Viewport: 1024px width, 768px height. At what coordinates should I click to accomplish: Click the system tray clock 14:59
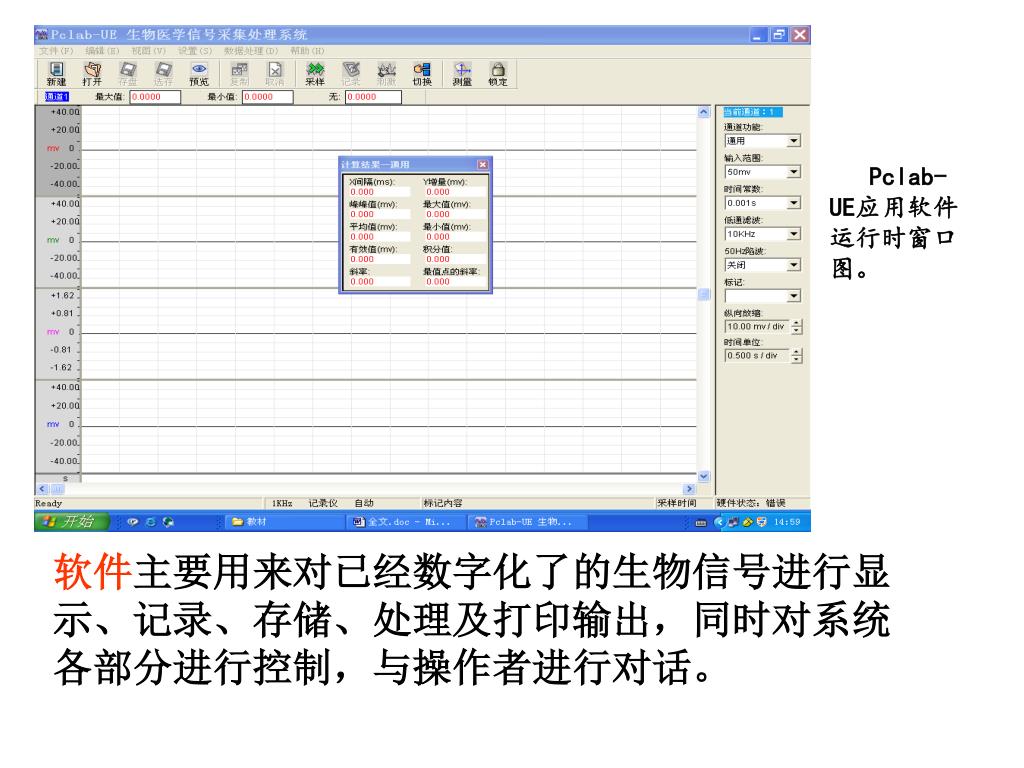coord(787,522)
